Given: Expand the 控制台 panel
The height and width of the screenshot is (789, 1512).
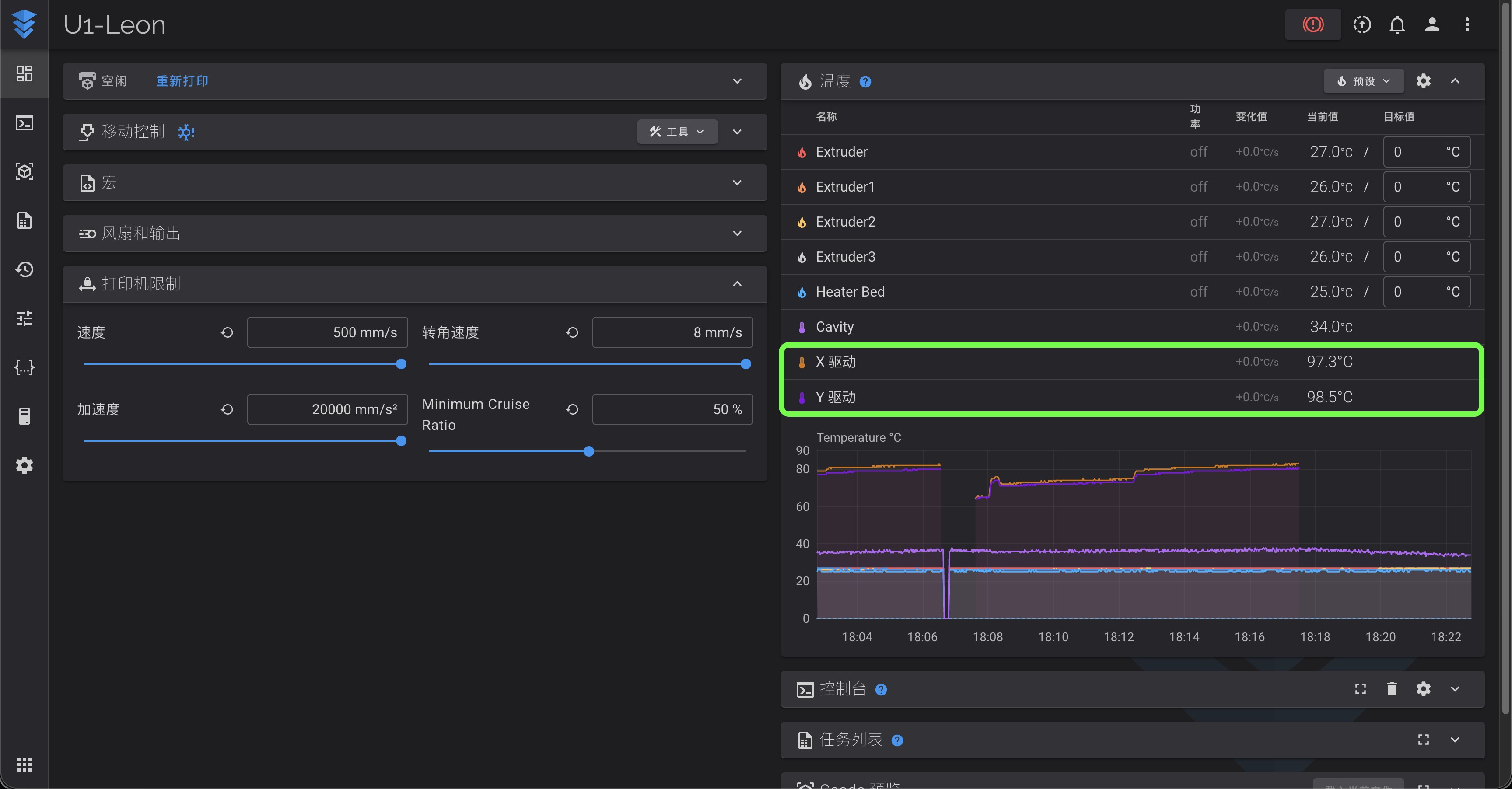Looking at the screenshot, I should click(1455, 689).
